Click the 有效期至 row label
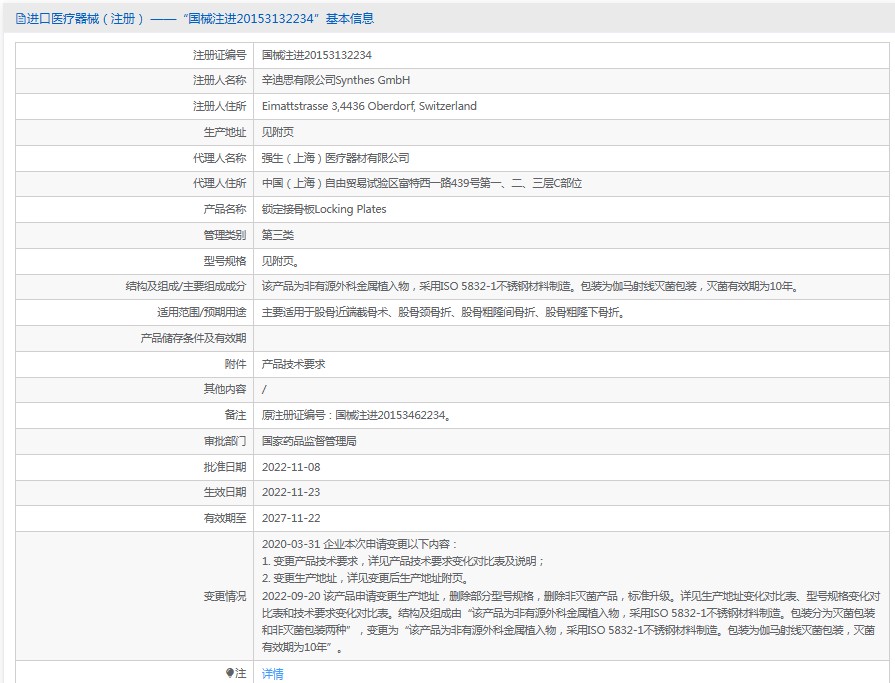895x683 pixels. 225,518
